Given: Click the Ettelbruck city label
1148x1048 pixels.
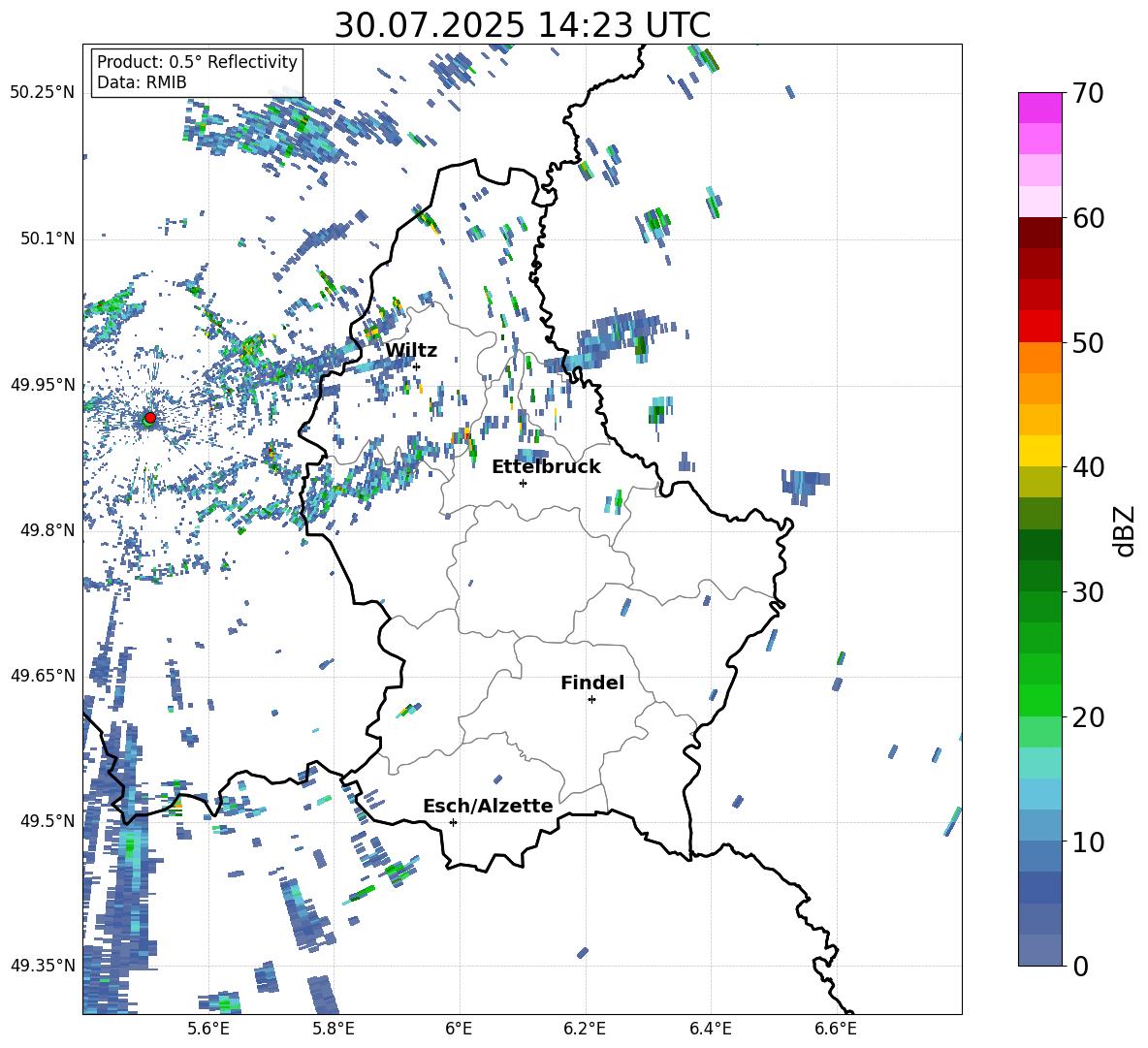Looking at the screenshot, I should [546, 467].
